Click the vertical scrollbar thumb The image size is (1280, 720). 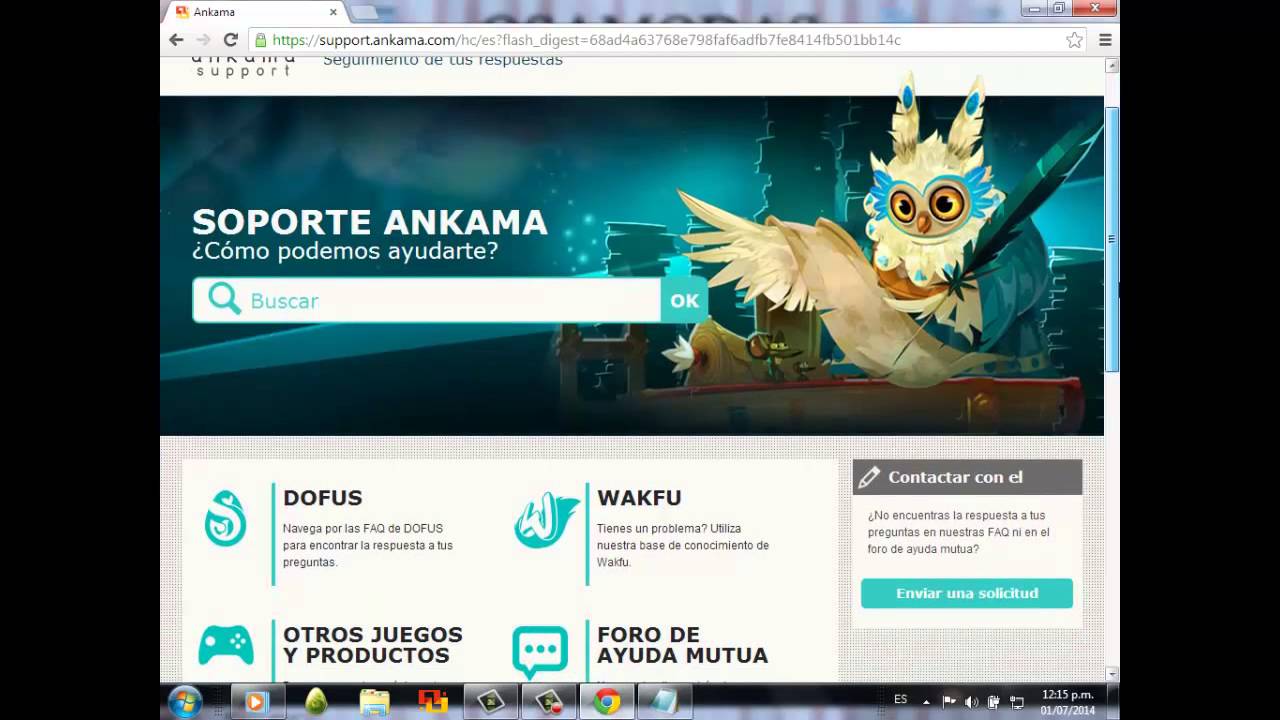[x=1111, y=240]
